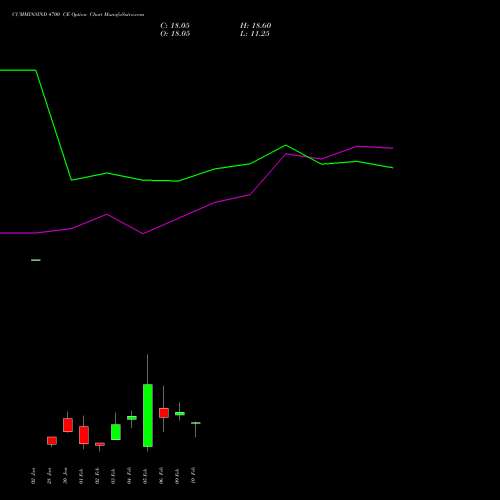Click the open value O: 18.05
This screenshot has height=500, width=500.
point(175,34)
